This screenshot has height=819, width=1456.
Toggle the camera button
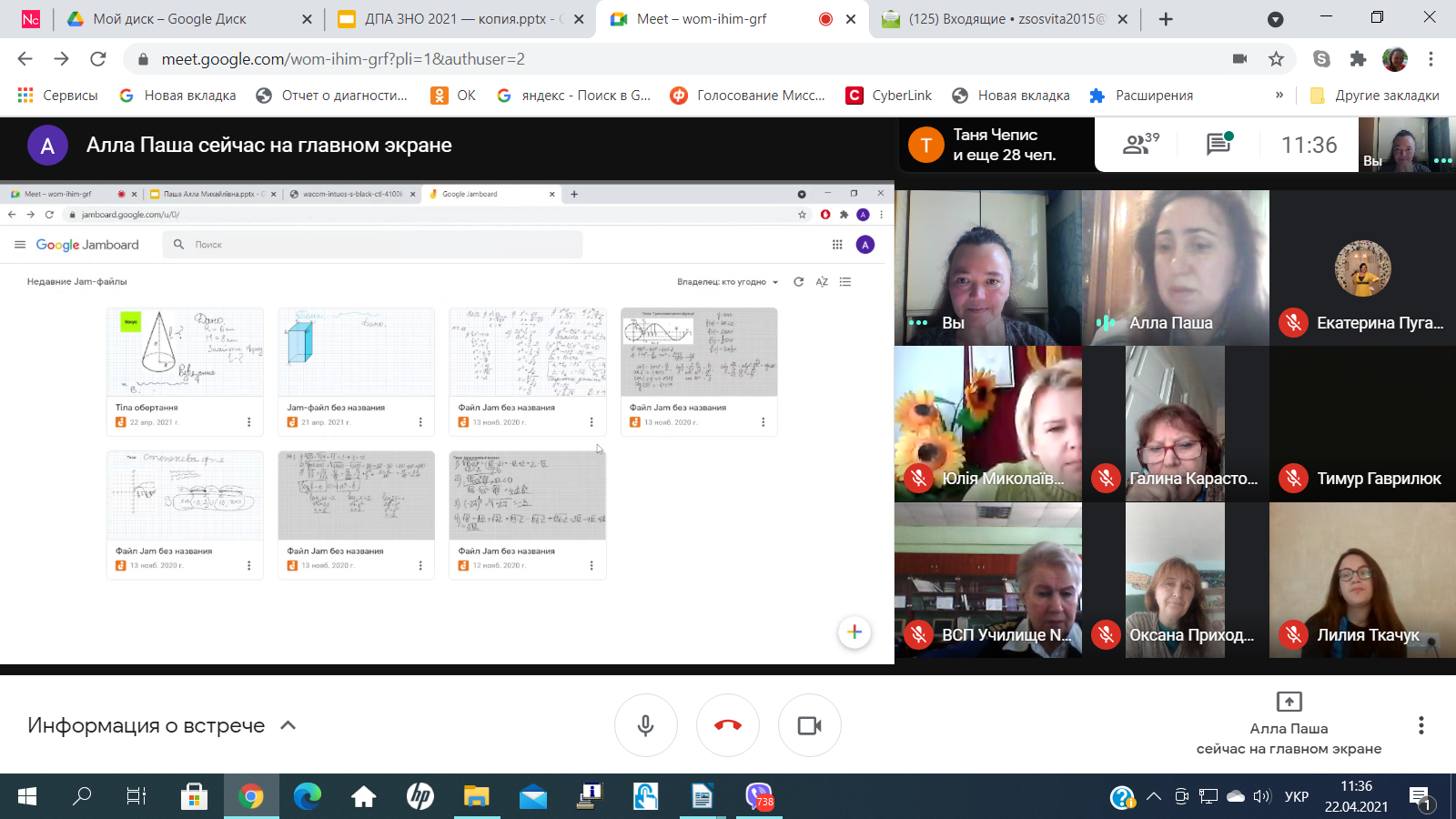[809, 725]
